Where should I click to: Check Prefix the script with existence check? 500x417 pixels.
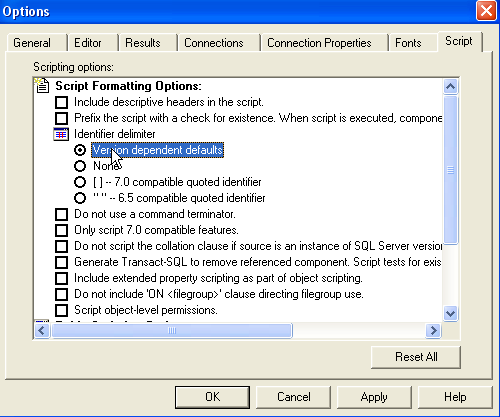[x=61, y=118]
